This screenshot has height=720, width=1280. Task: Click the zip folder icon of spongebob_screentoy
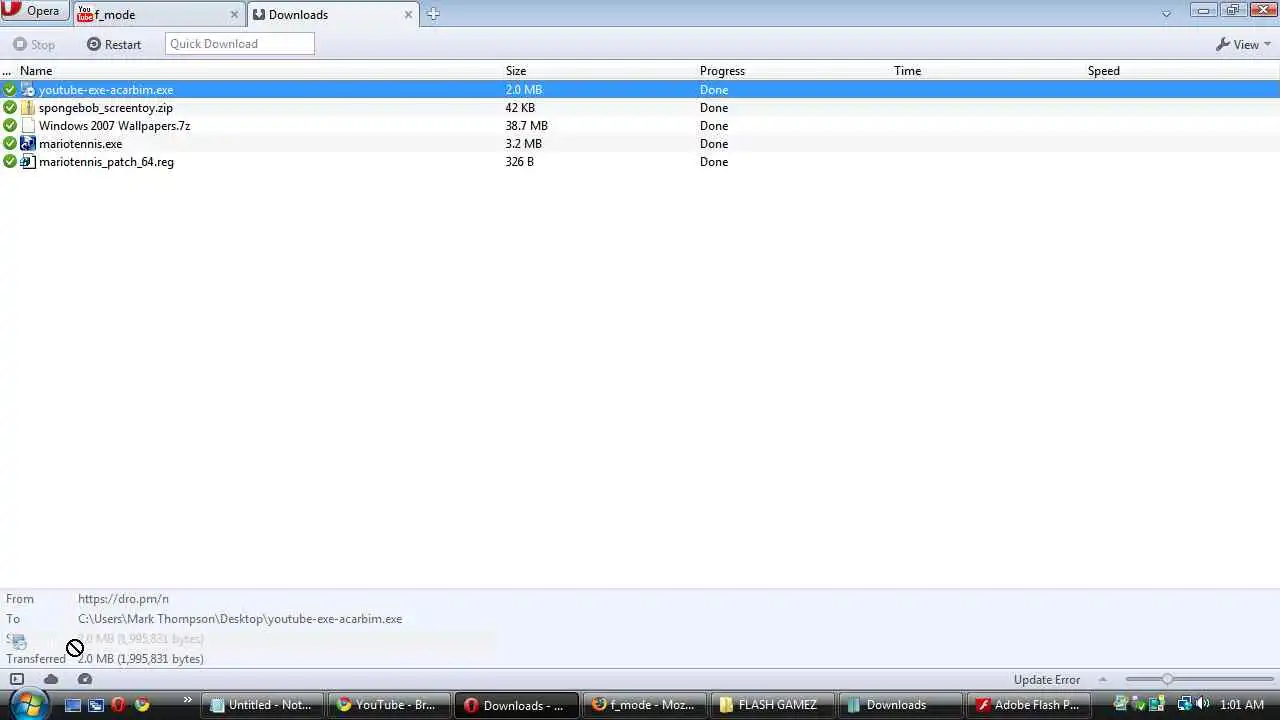[28, 108]
